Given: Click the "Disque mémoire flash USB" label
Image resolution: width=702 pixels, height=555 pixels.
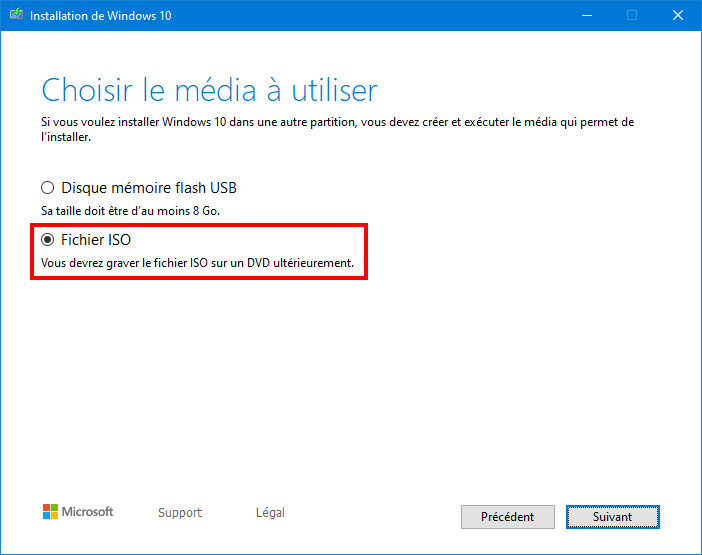Looking at the screenshot, I should tap(149, 188).
